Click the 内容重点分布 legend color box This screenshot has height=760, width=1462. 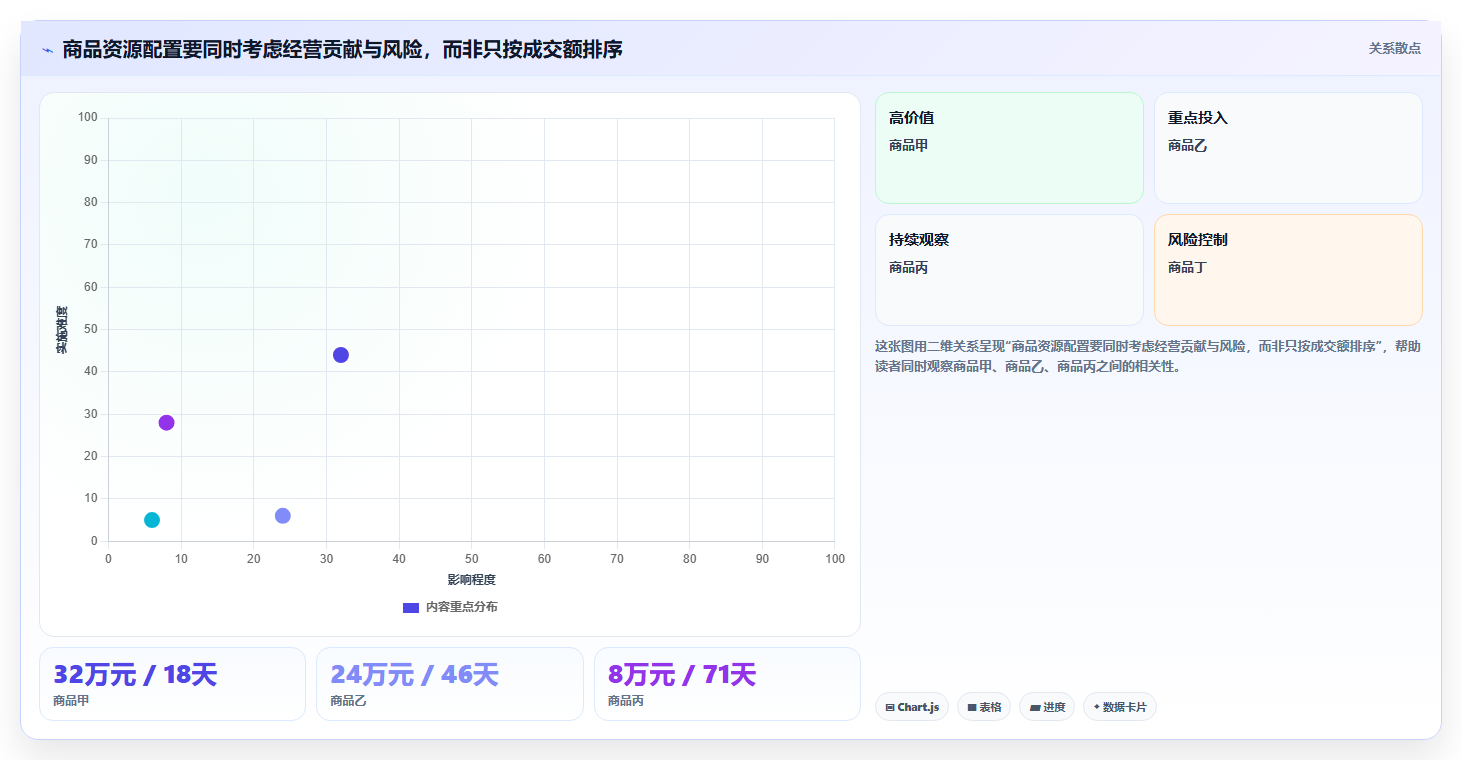click(411, 607)
